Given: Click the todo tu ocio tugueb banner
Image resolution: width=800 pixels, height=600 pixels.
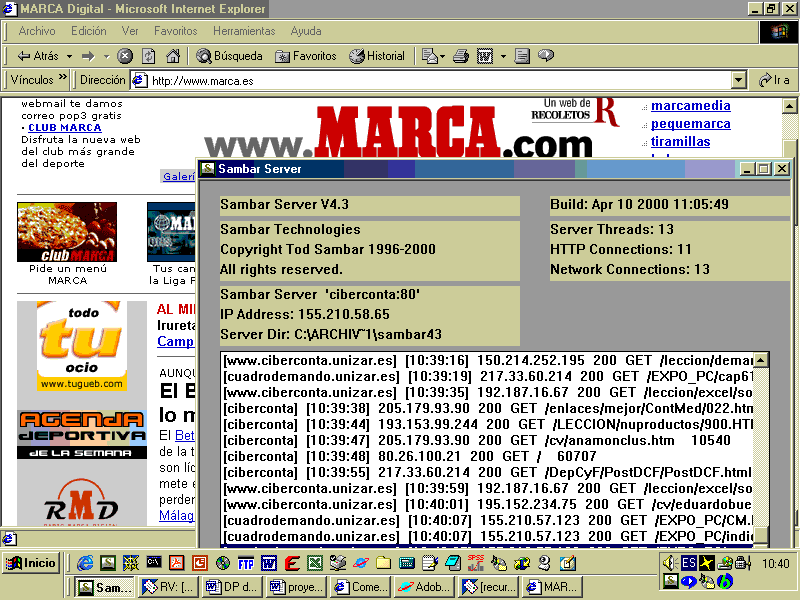Looking at the screenshot, I should coord(82,346).
